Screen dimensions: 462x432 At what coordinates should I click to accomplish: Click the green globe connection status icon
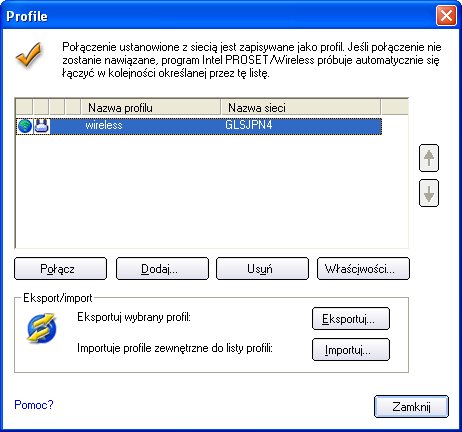pos(25,126)
